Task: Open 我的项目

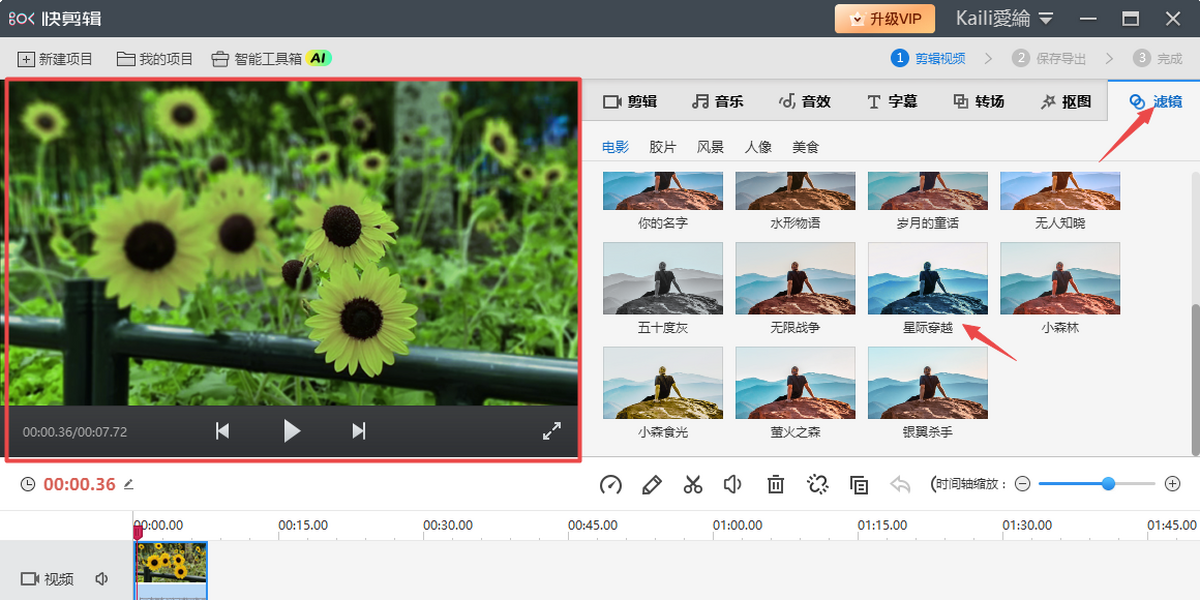Action: [155, 59]
